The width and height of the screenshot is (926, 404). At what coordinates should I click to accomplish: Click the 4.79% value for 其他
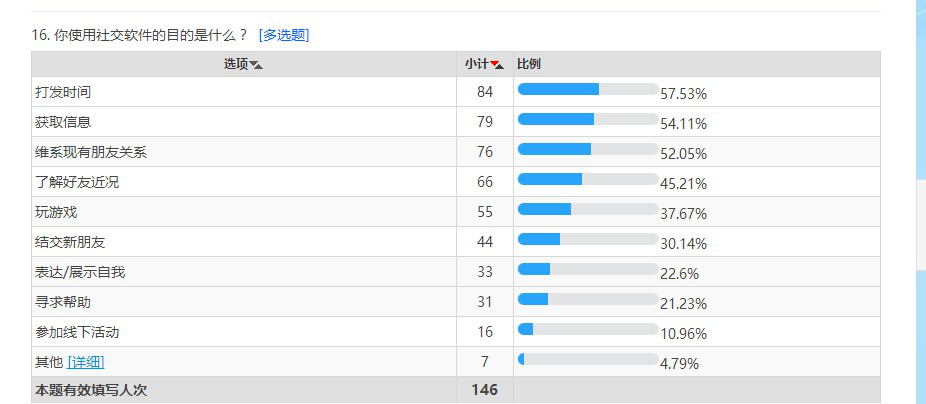[679, 363]
